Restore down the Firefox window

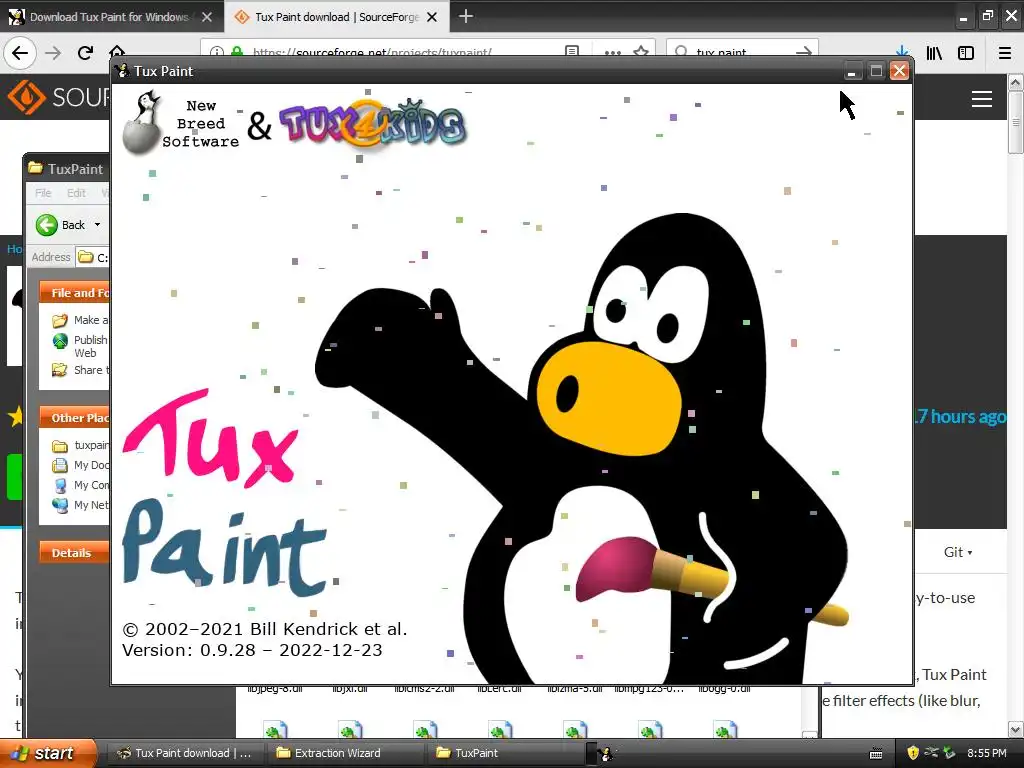[987, 16]
